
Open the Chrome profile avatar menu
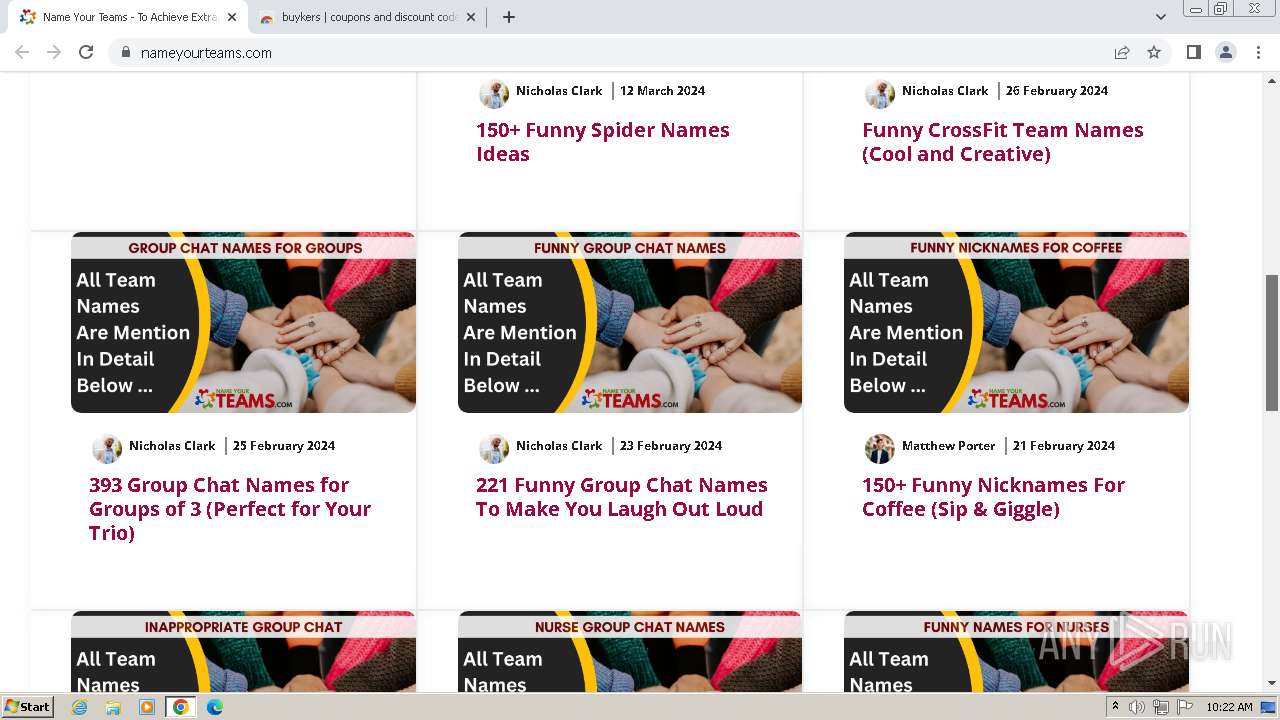point(1225,52)
